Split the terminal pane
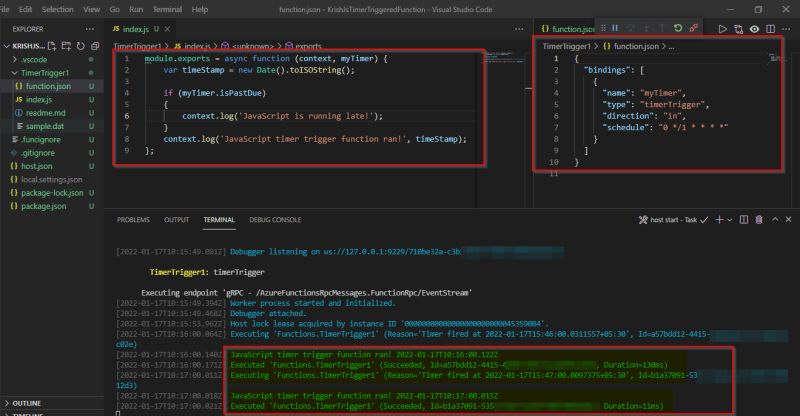The width and height of the screenshot is (800, 416). coord(744,219)
